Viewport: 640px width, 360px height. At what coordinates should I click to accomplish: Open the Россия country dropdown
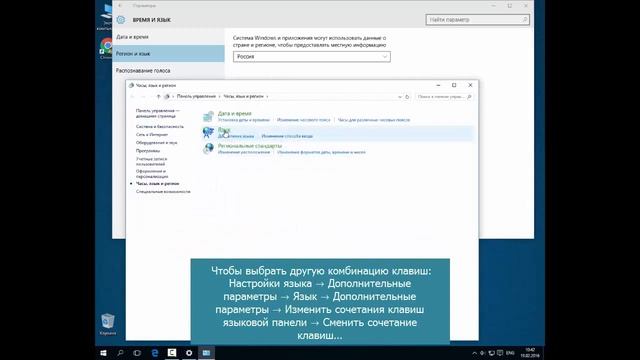(x=312, y=57)
